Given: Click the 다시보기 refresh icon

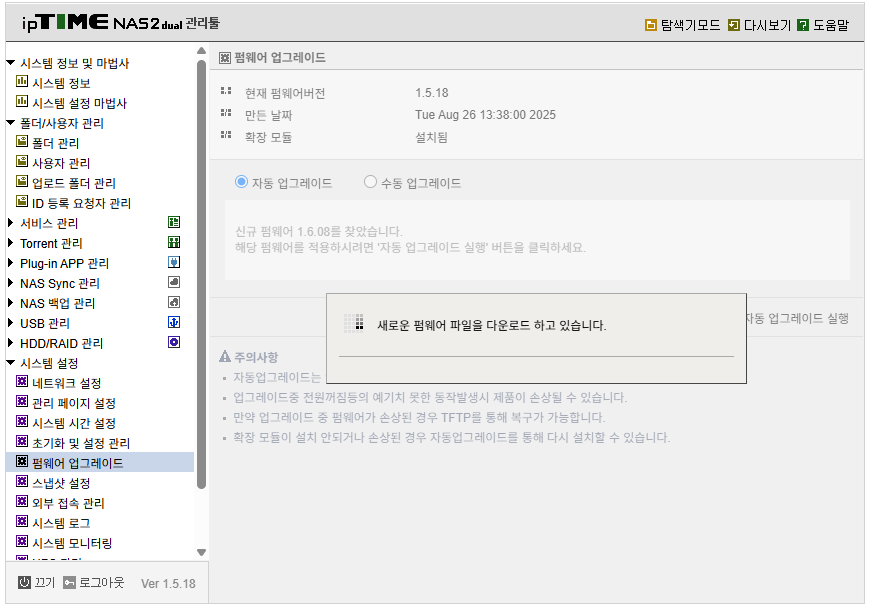Looking at the screenshot, I should pos(733,25).
